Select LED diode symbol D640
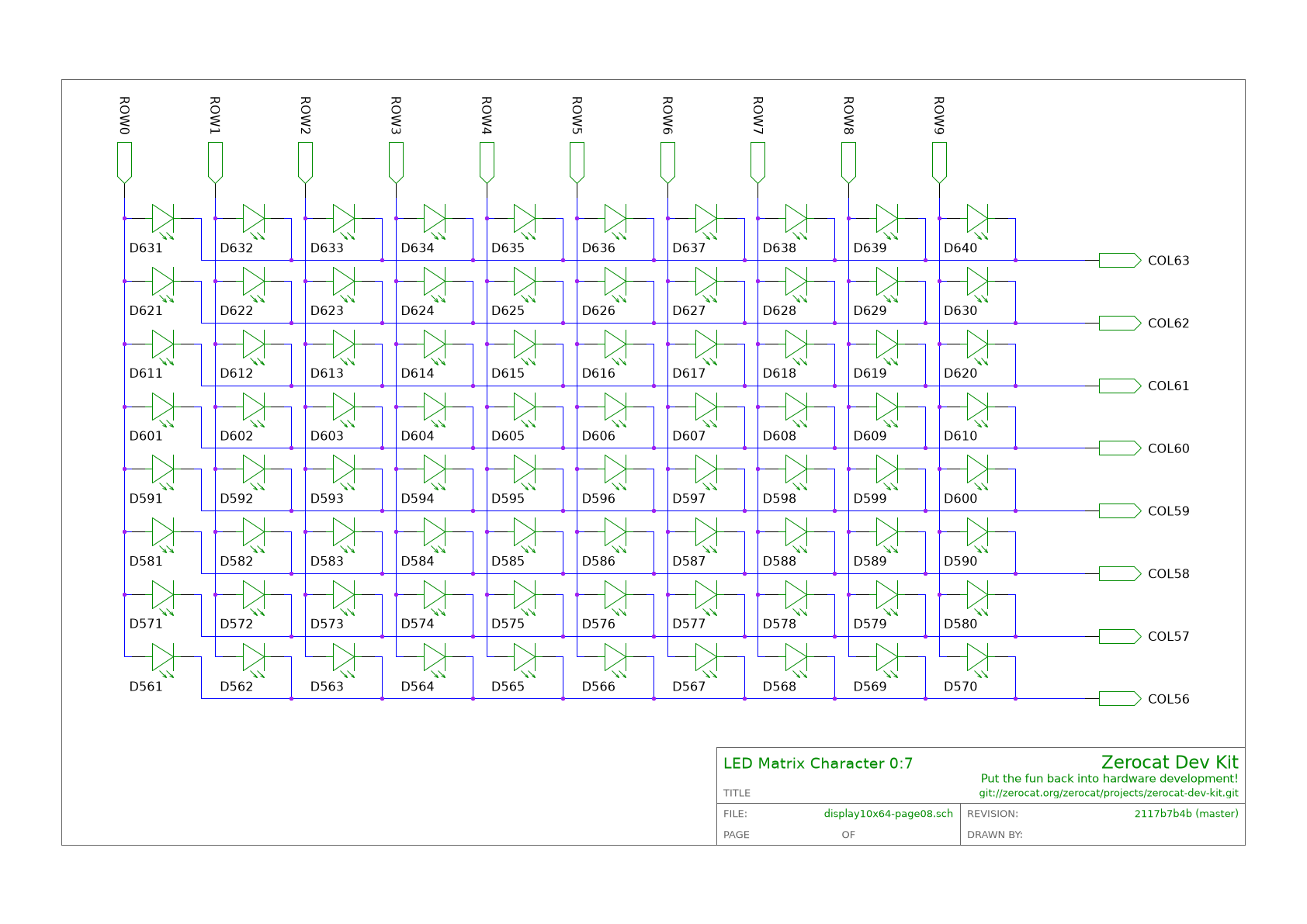1307x924 pixels. pyautogui.click(x=977, y=220)
